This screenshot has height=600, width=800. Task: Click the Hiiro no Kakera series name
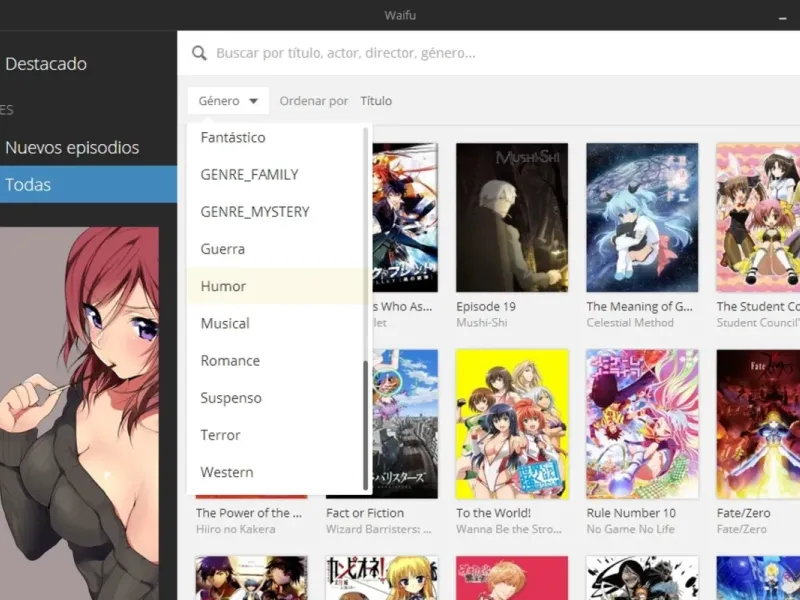point(235,529)
